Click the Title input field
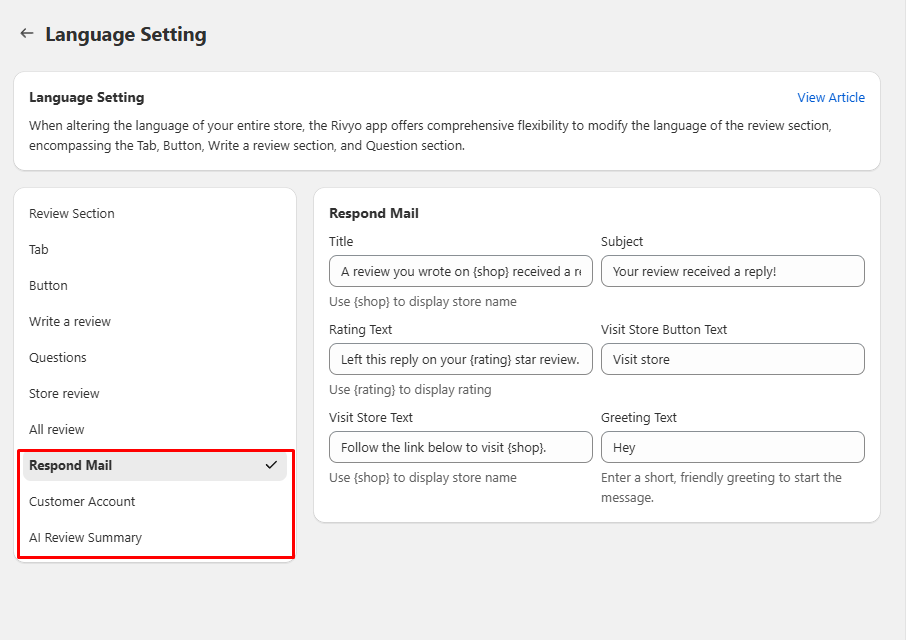 pos(460,271)
